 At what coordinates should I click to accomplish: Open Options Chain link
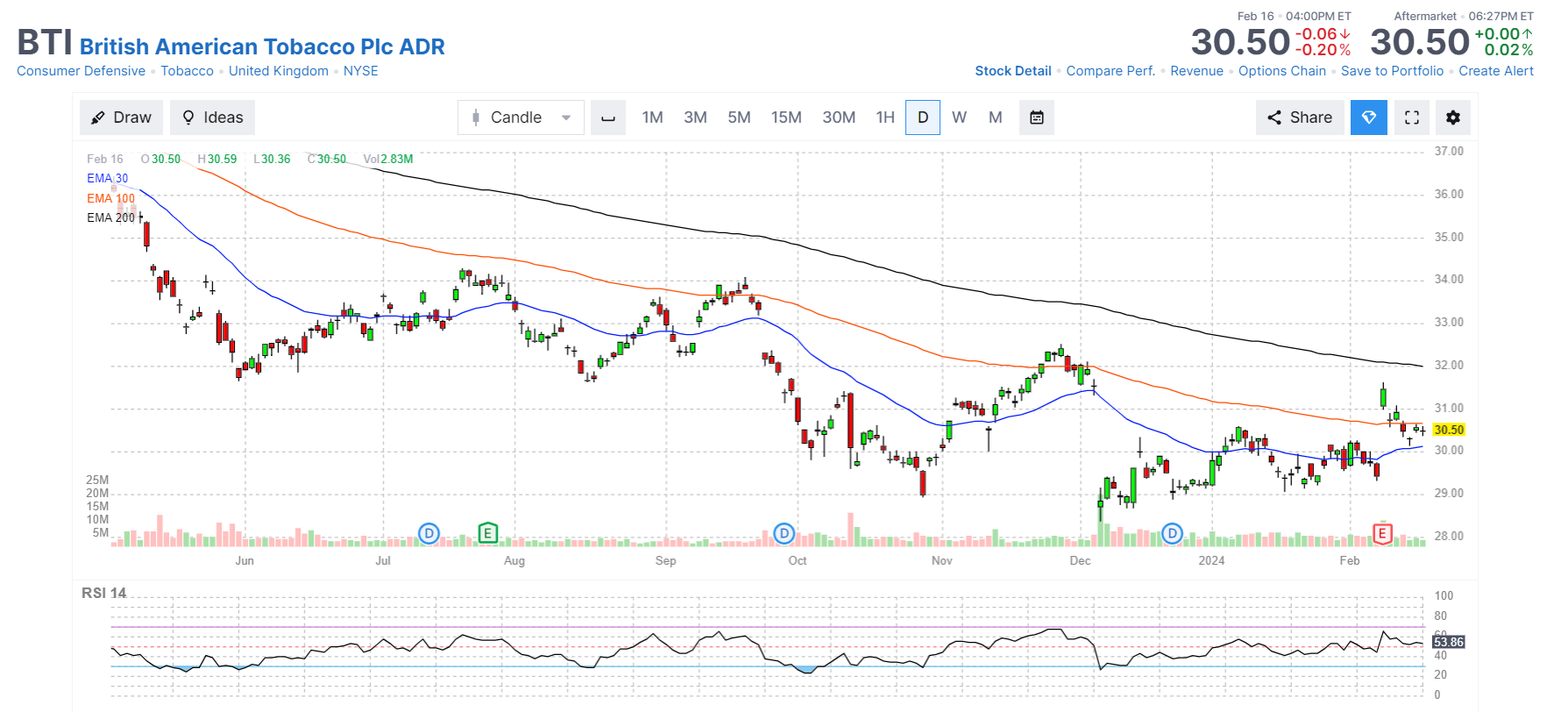click(1281, 71)
